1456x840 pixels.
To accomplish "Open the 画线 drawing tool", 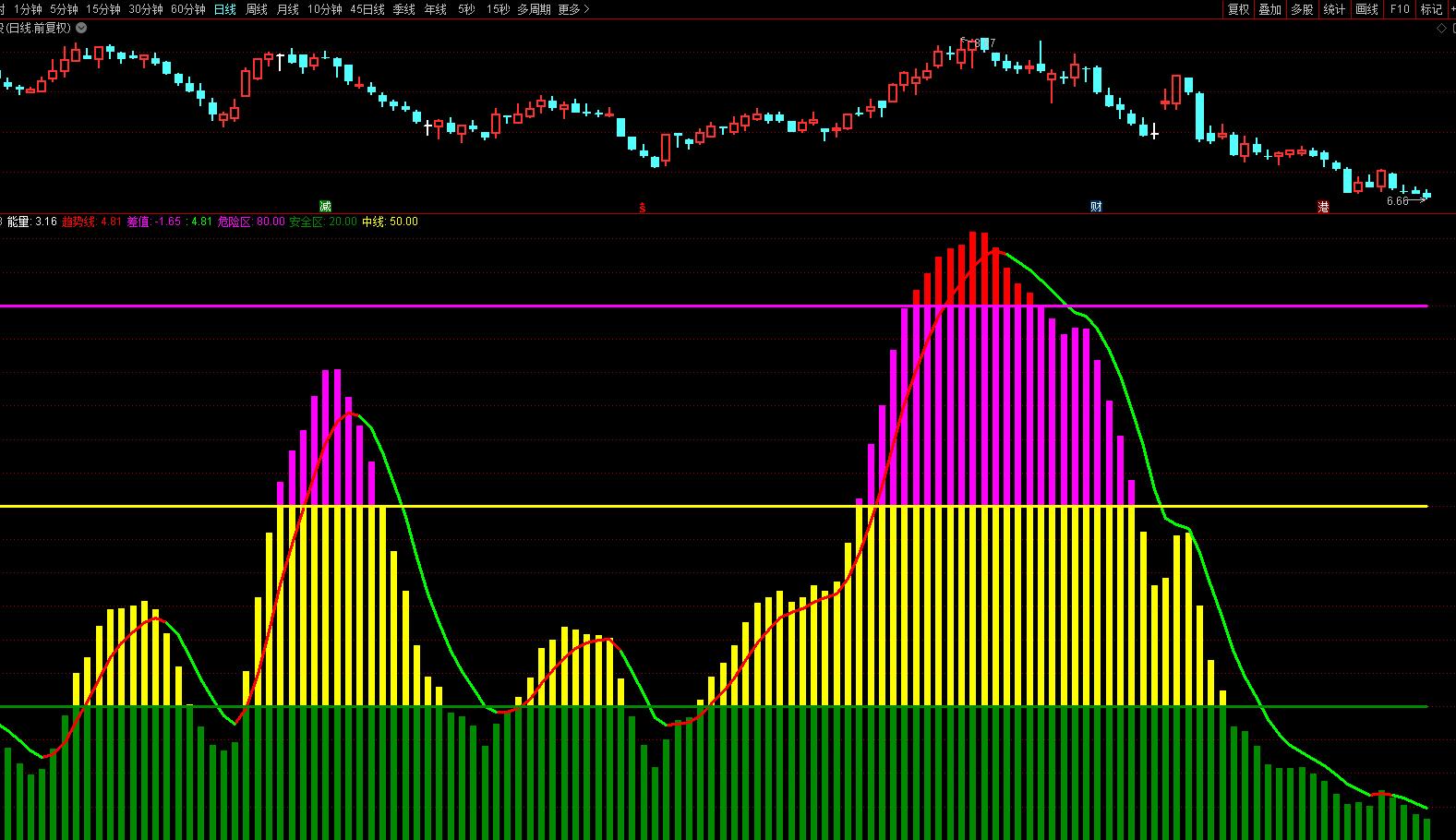I will pos(1366,9).
